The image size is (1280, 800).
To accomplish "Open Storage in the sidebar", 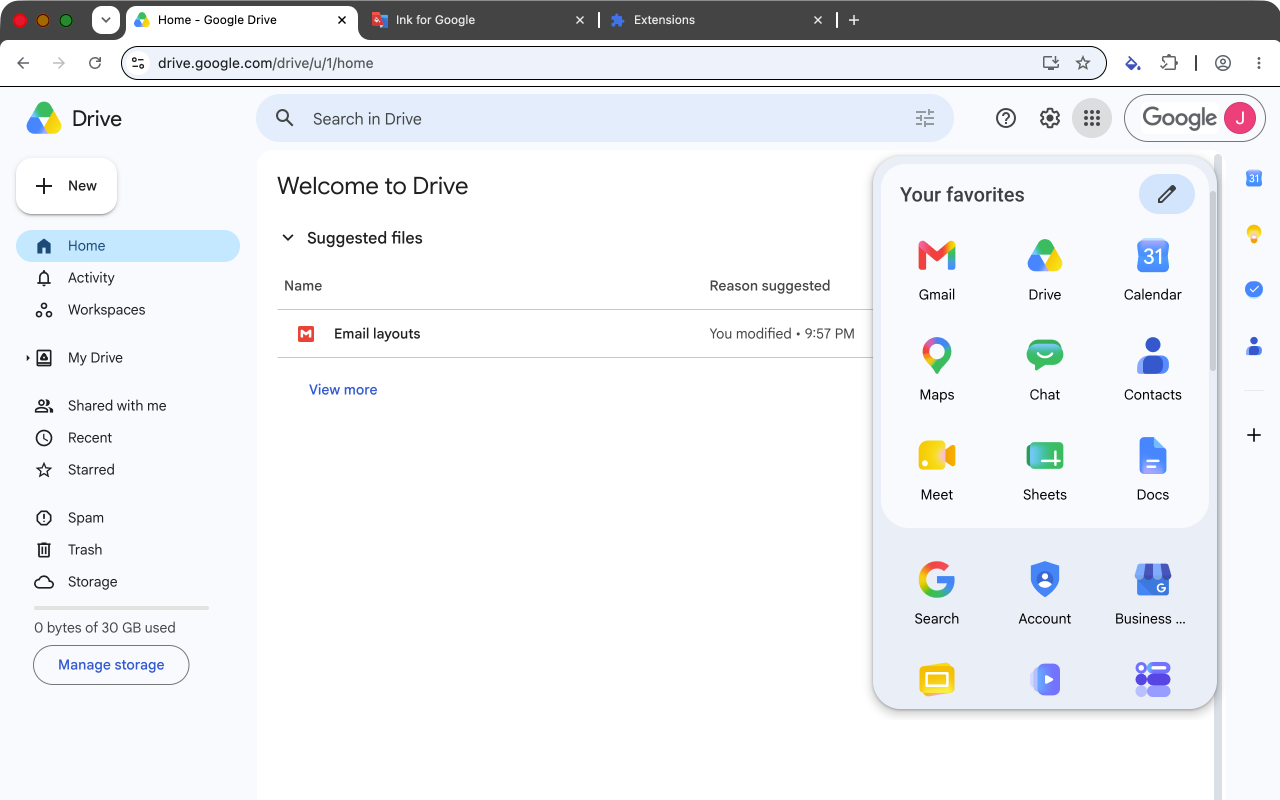I will pyautogui.click(x=128, y=582).
